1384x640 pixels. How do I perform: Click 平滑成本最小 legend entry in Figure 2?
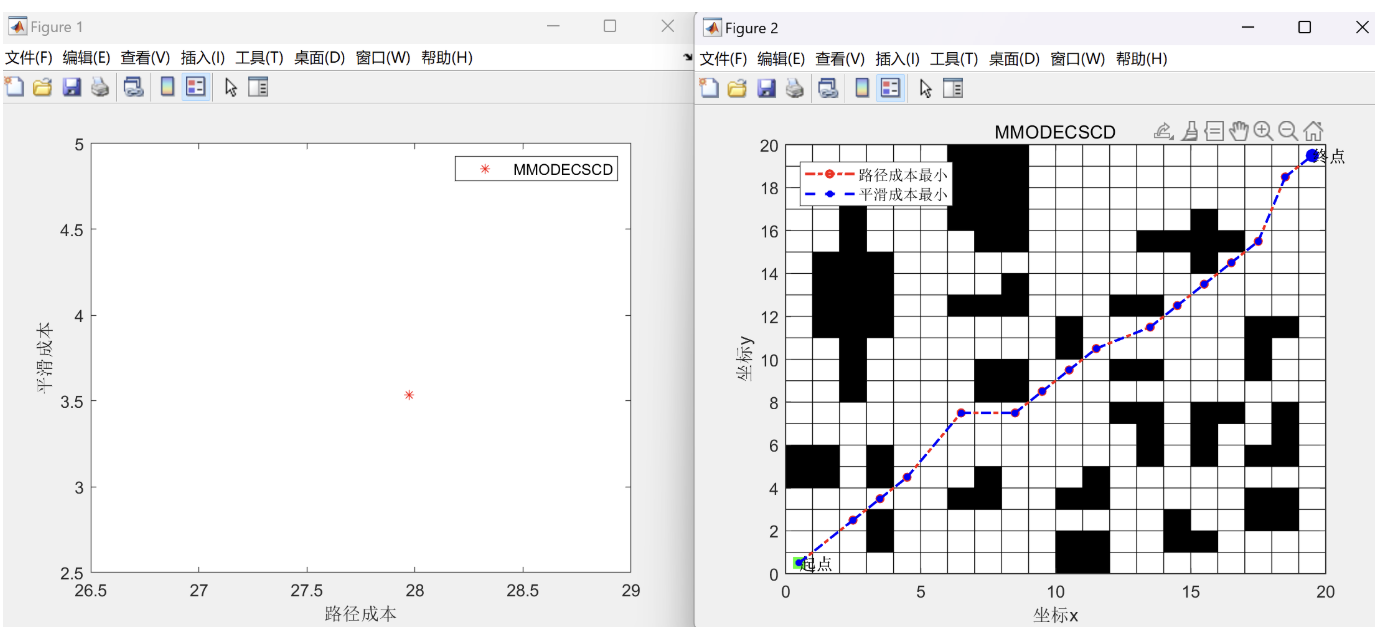(x=876, y=195)
